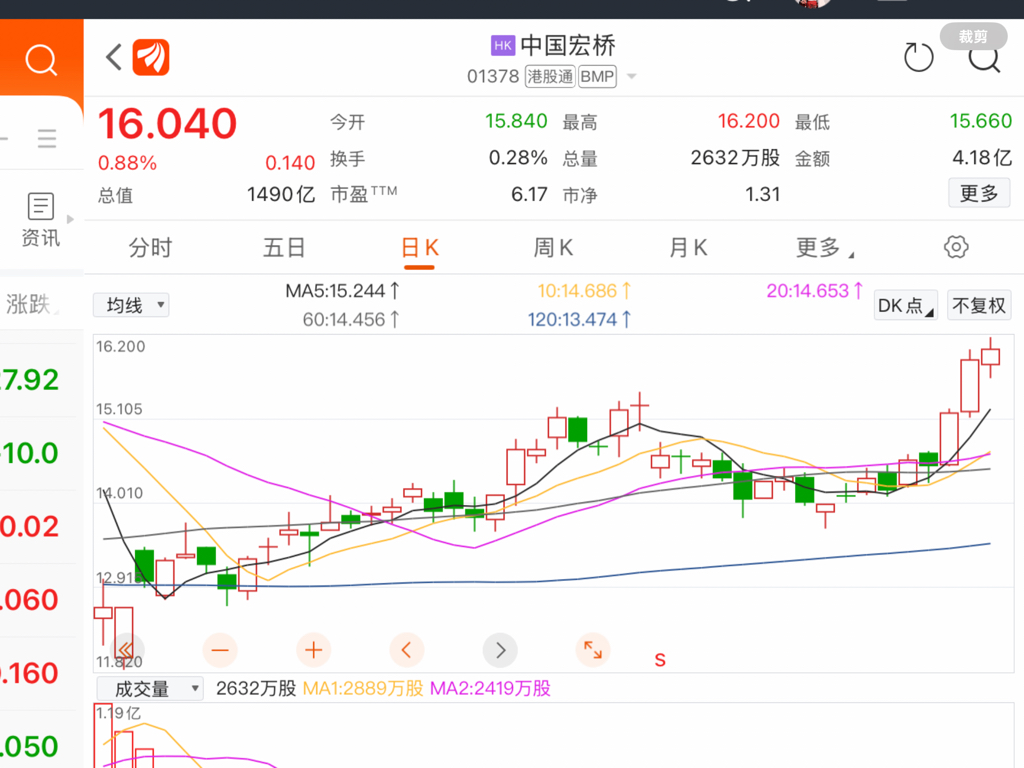Click the latest candlestick on chart
The width and height of the screenshot is (1024, 768).
click(x=991, y=357)
